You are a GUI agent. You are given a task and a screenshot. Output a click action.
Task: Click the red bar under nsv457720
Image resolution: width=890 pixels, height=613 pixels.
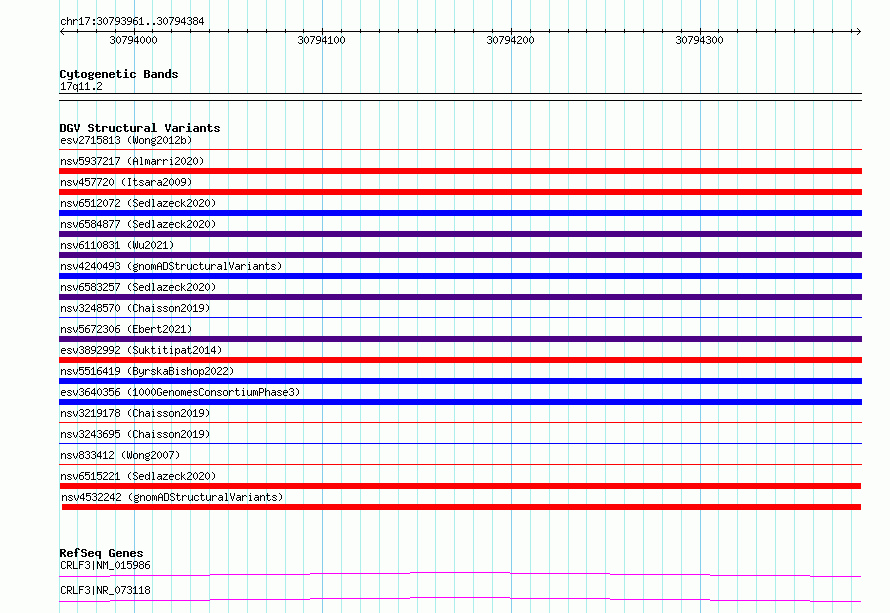point(460,192)
